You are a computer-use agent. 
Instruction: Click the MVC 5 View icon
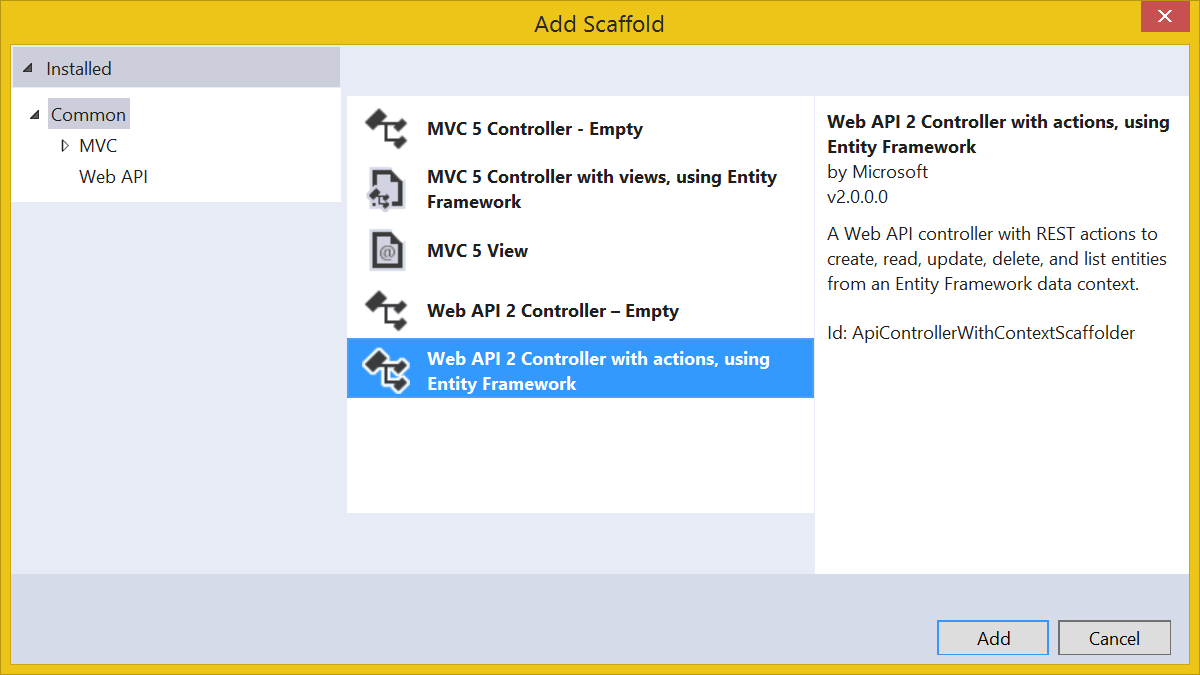(x=386, y=250)
